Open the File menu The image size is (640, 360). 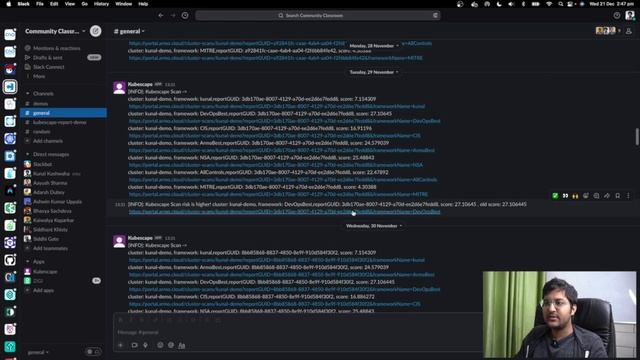point(40,4)
